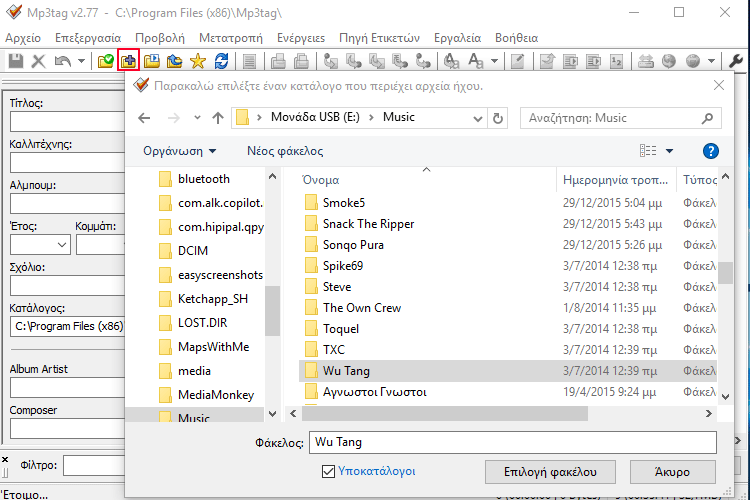The height and width of the screenshot is (500, 750).
Task: Click the Τίτλος input field
Action: tap(67, 122)
